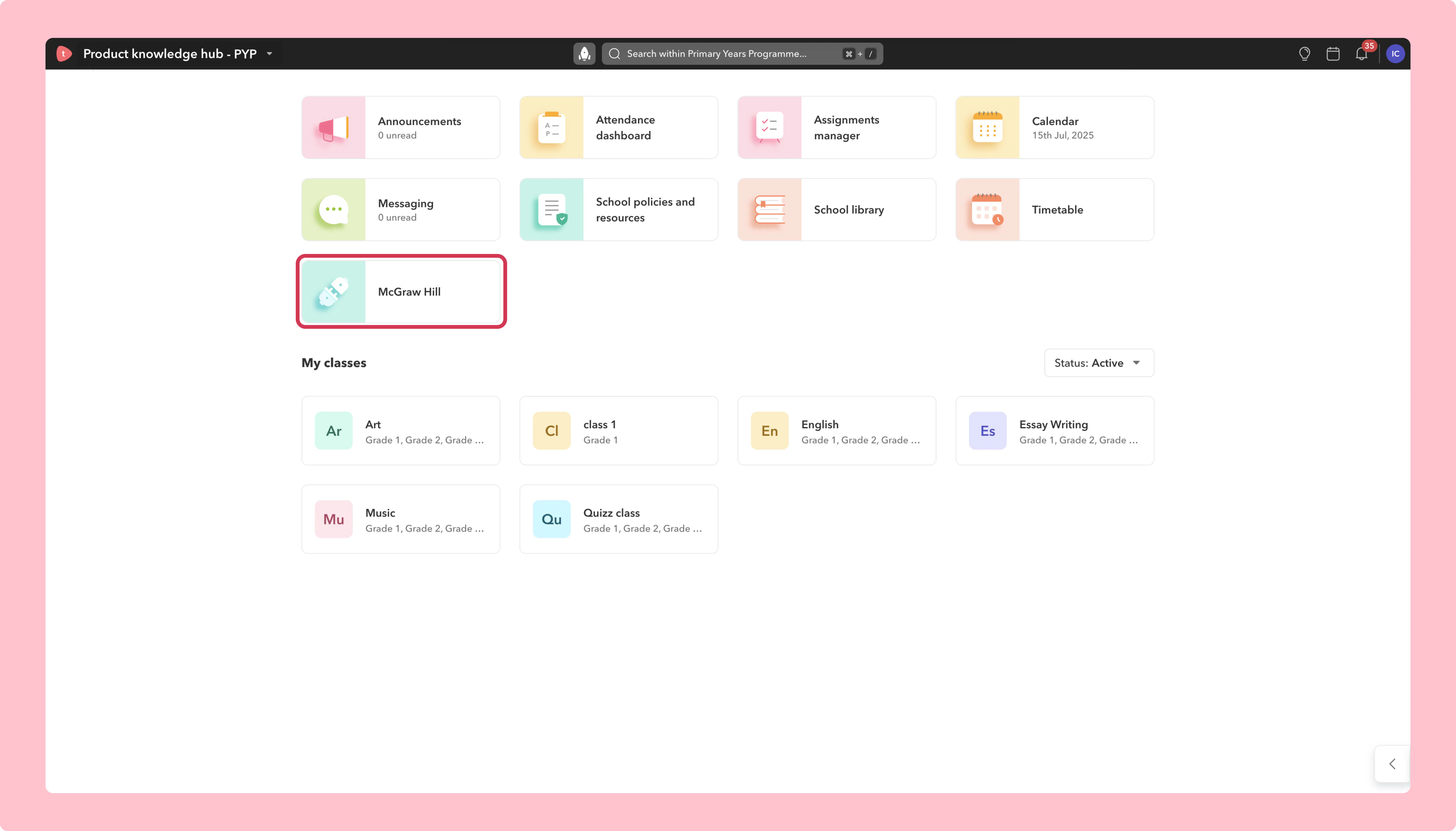Click '0 unread' under Announcements
The image size is (1456, 831).
tap(397, 135)
